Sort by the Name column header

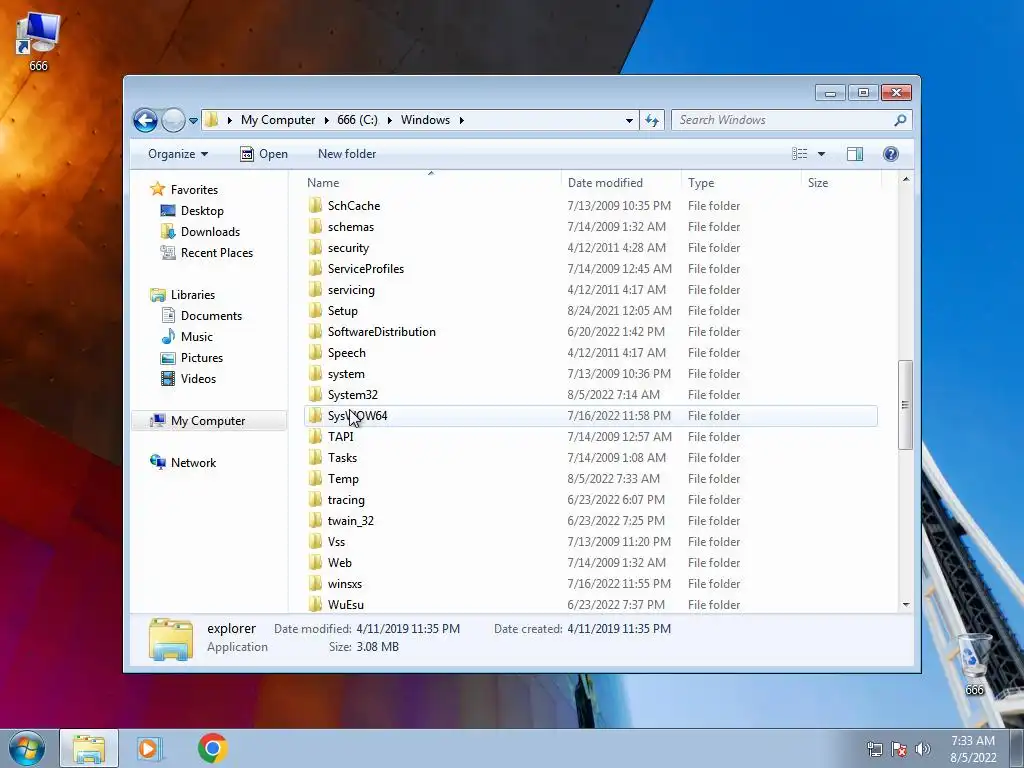(431, 183)
